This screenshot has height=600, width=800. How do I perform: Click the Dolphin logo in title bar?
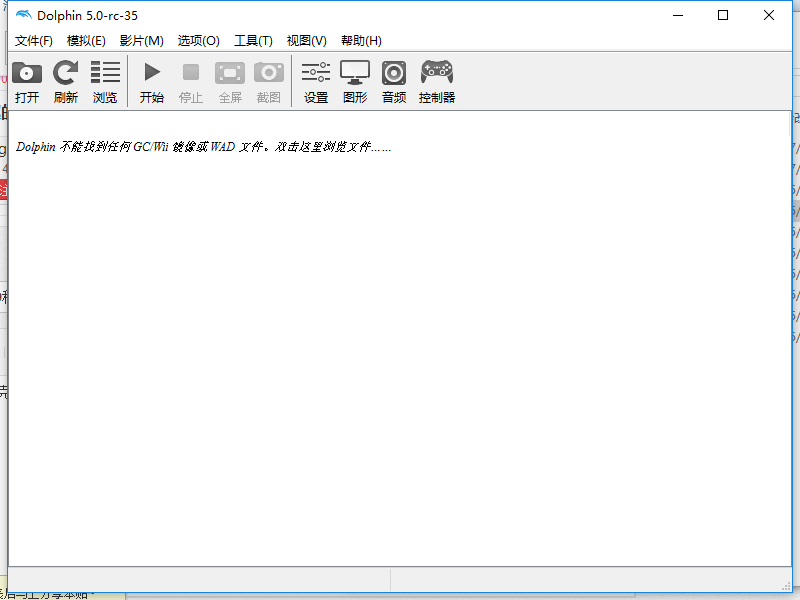(23, 15)
